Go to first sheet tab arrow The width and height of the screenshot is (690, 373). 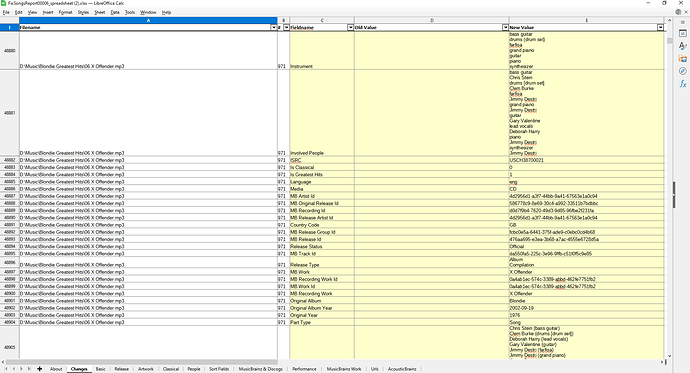coord(6,369)
